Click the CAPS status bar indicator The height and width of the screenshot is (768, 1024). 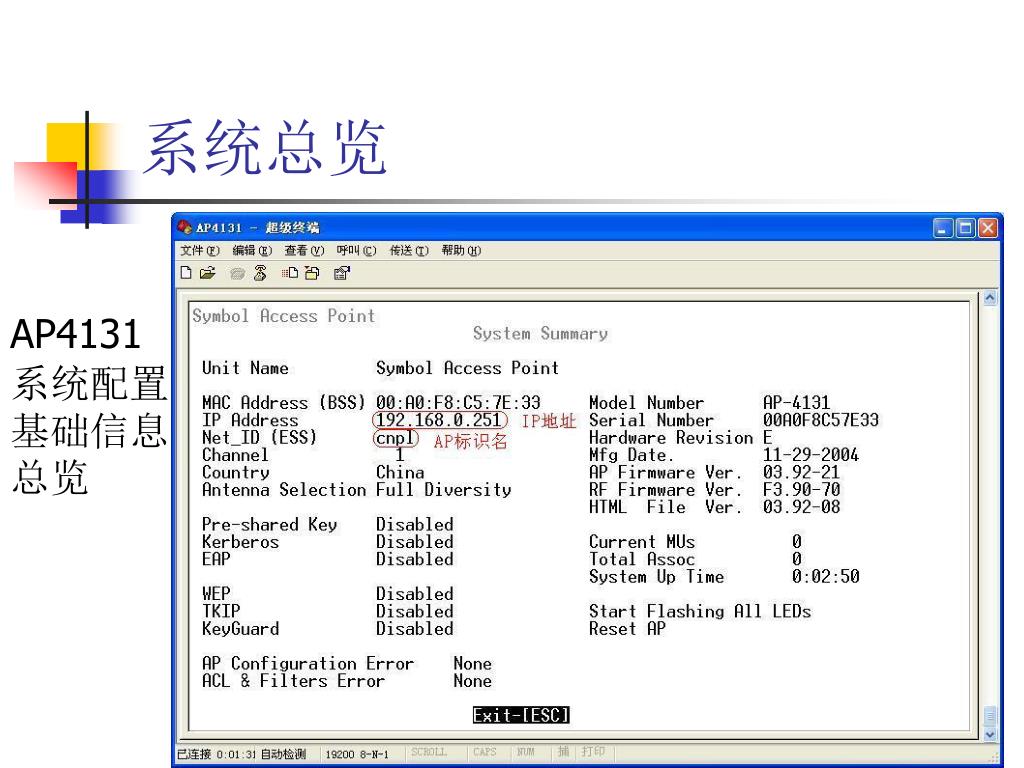pyautogui.click(x=485, y=752)
